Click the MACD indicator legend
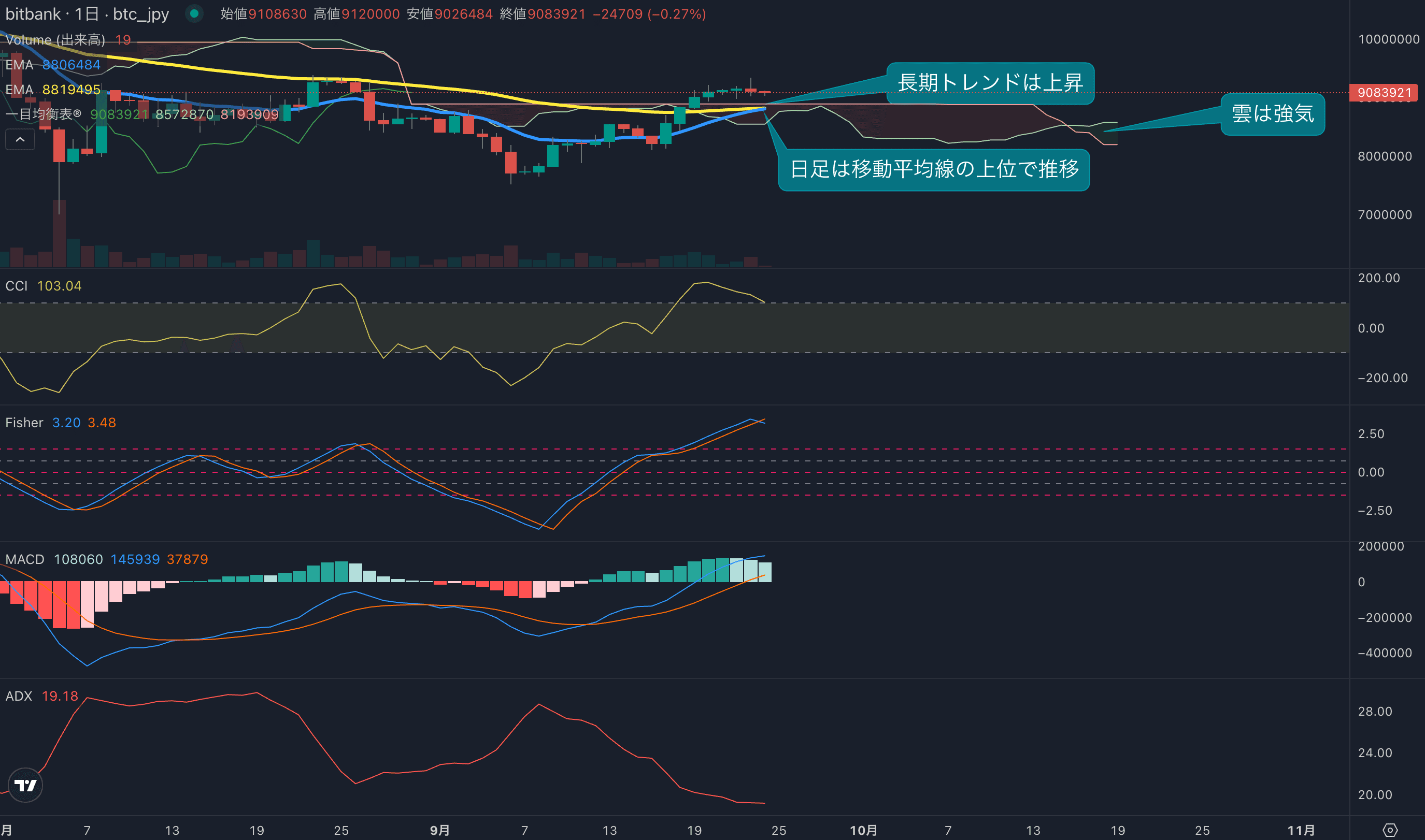The image size is (1425, 840). (25, 559)
